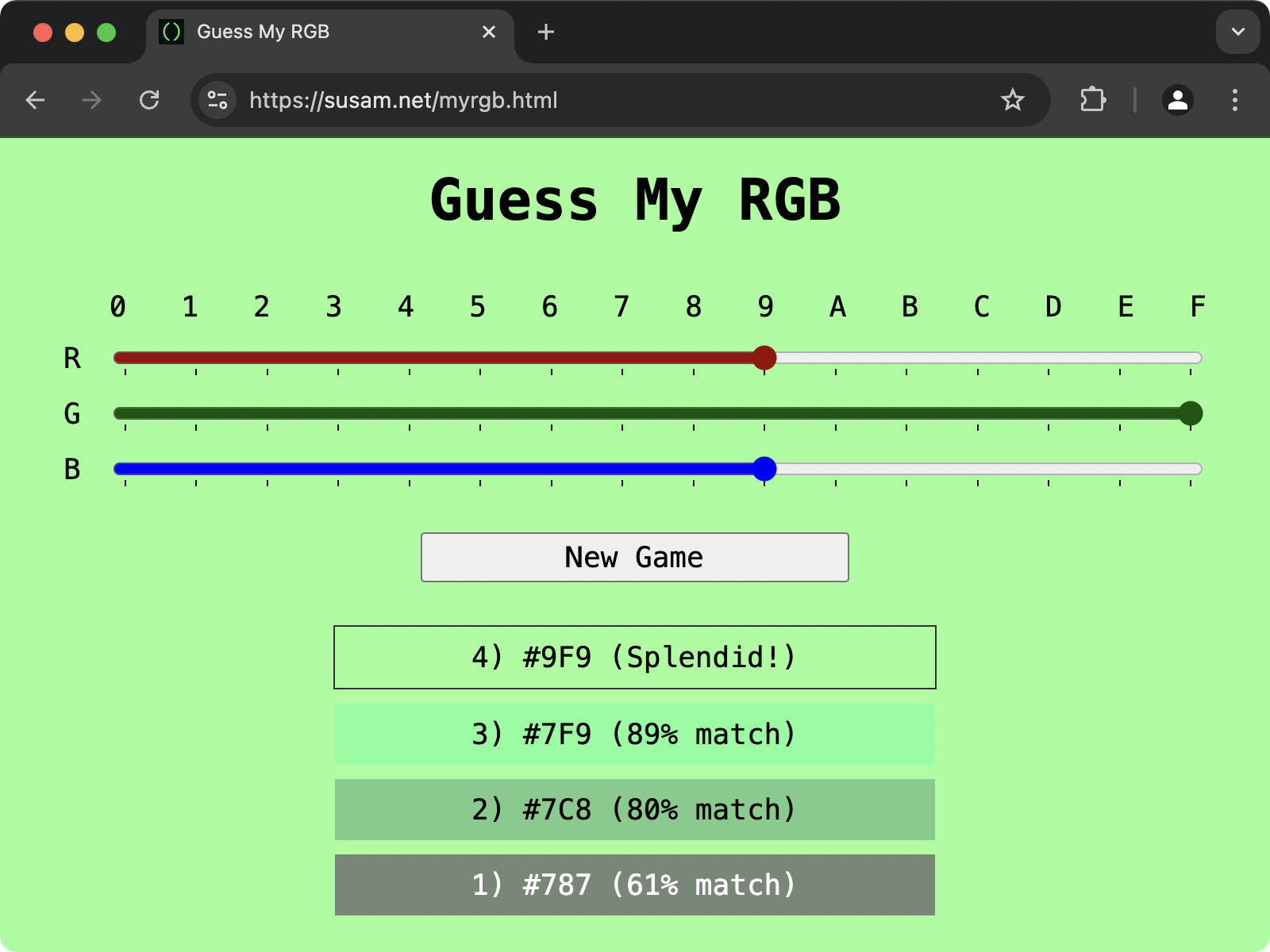The image size is (1270, 952).
Task: Open a new tab with plus button
Action: (x=546, y=32)
